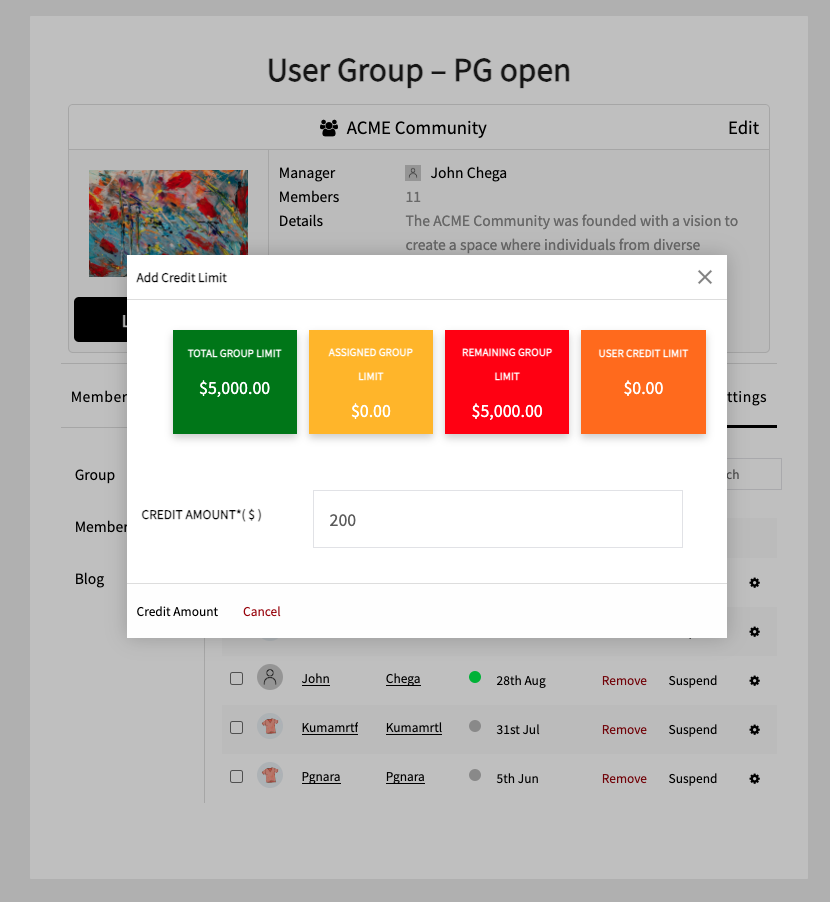
Task: Click the manager avatar beside John Chega
Action: (x=413, y=173)
